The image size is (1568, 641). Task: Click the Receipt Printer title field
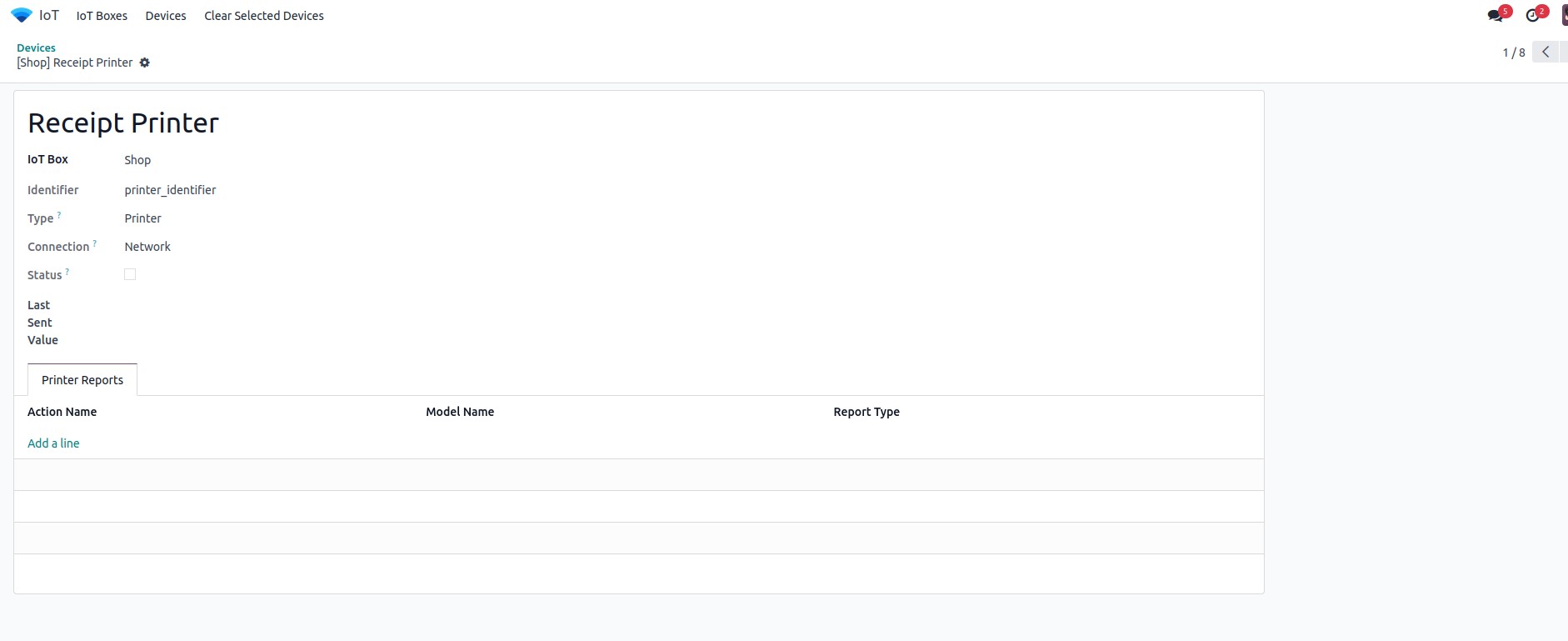pyautogui.click(x=123, y=123)
